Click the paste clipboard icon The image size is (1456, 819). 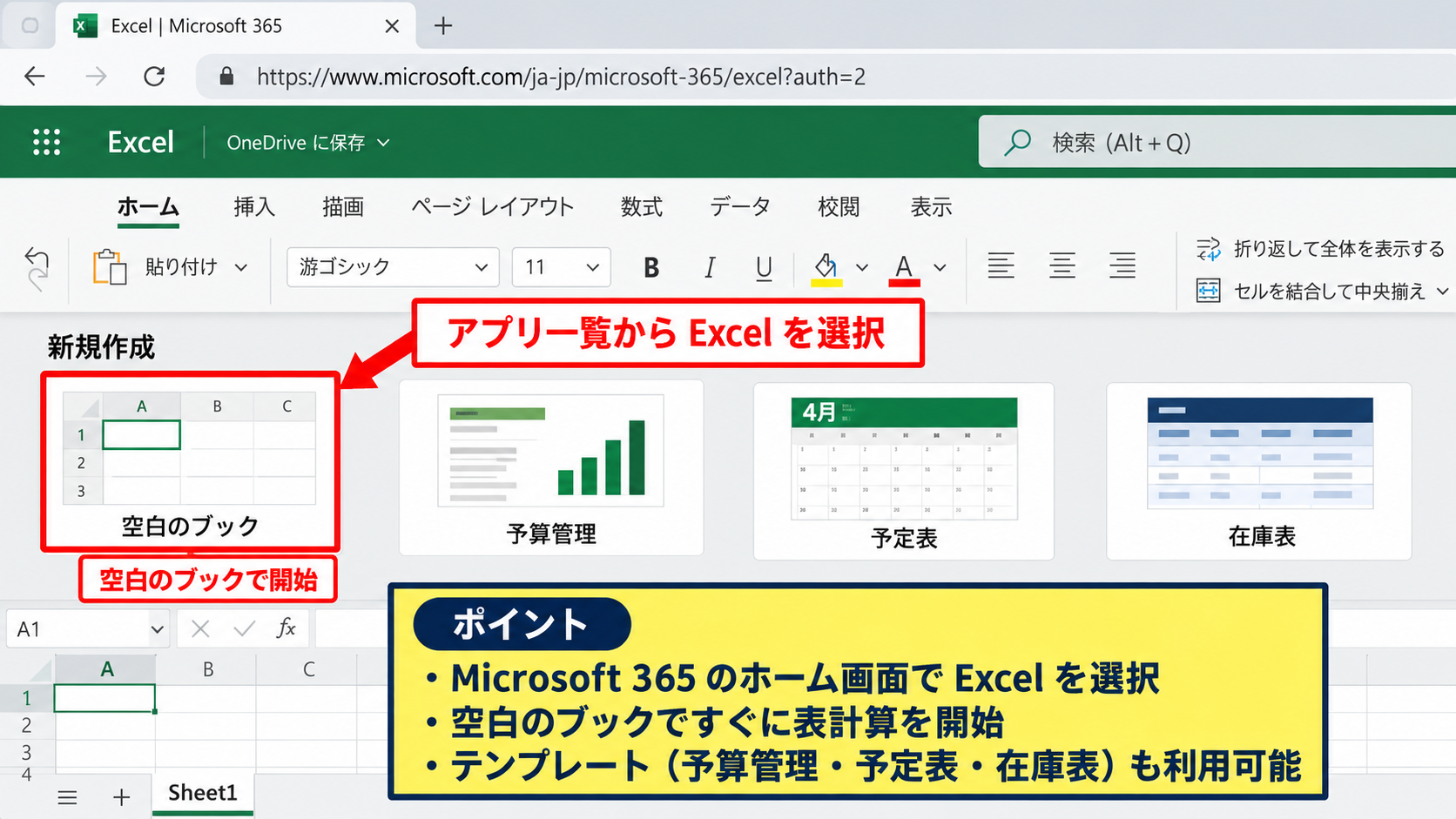click(110, 266)
